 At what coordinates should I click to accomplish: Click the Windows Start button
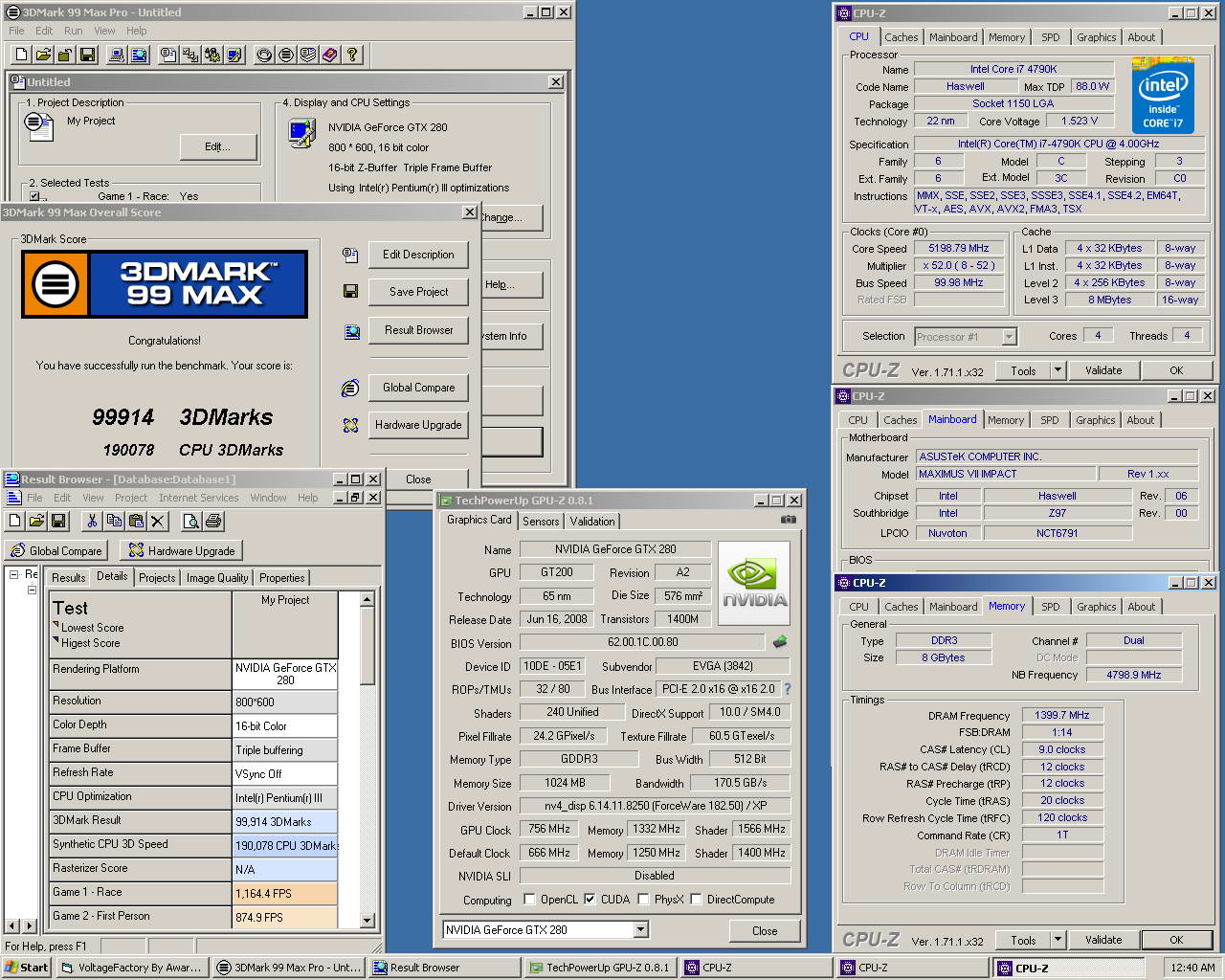[27, 968]
